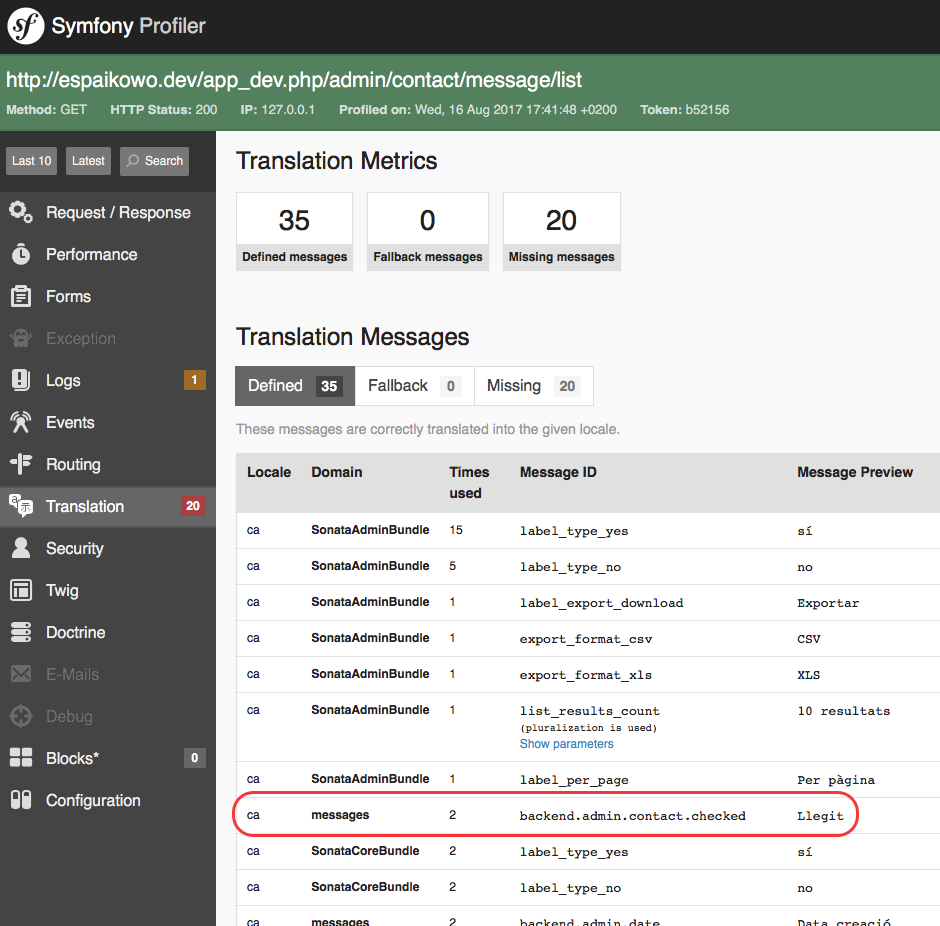The height and width of the screenshot is (926, 940).
Task: Open the Configuration panel
Action: pyautogui.click(x=108, y=800)
